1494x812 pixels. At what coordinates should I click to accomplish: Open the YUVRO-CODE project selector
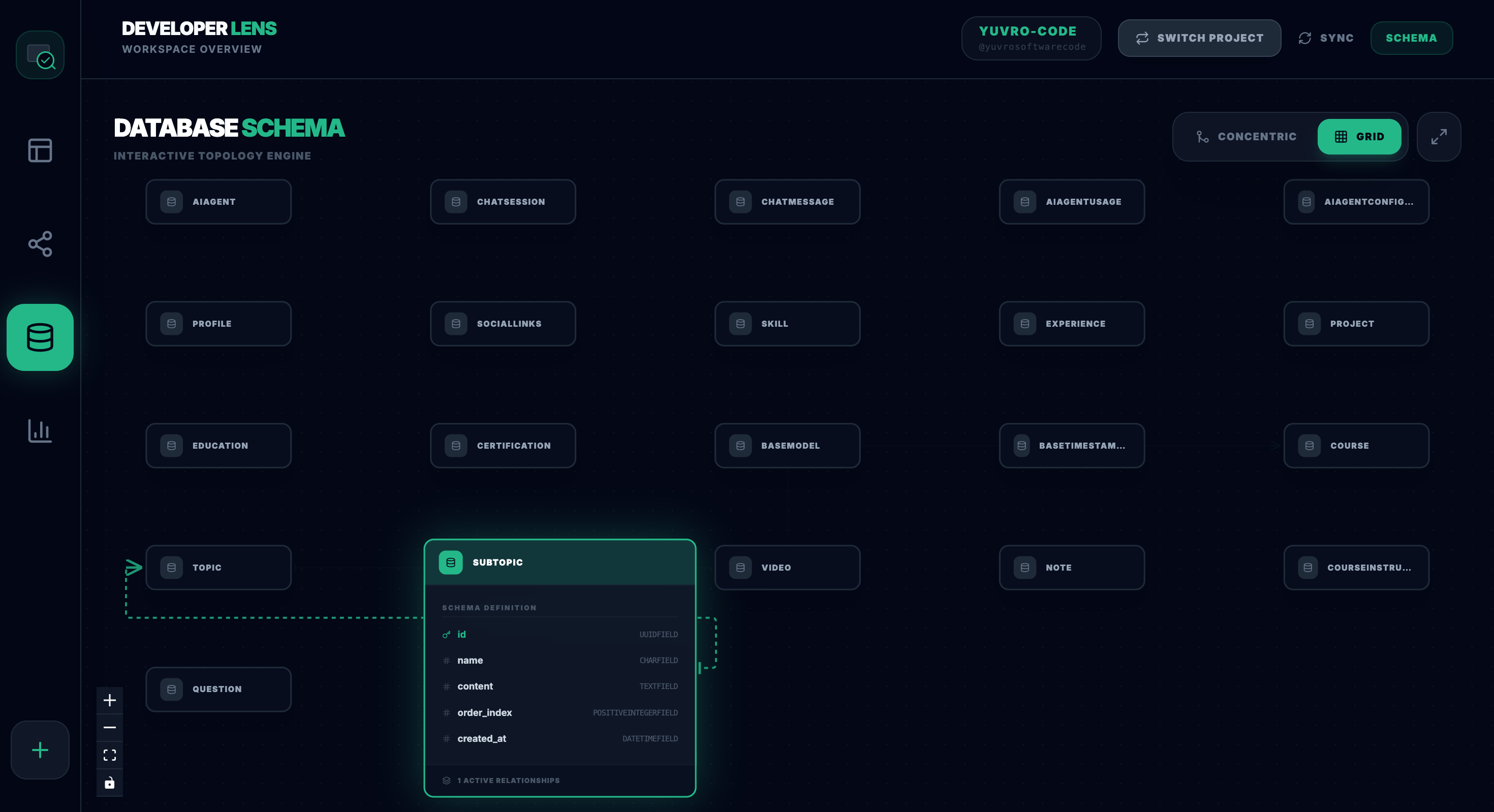[x=1031, y=38]
